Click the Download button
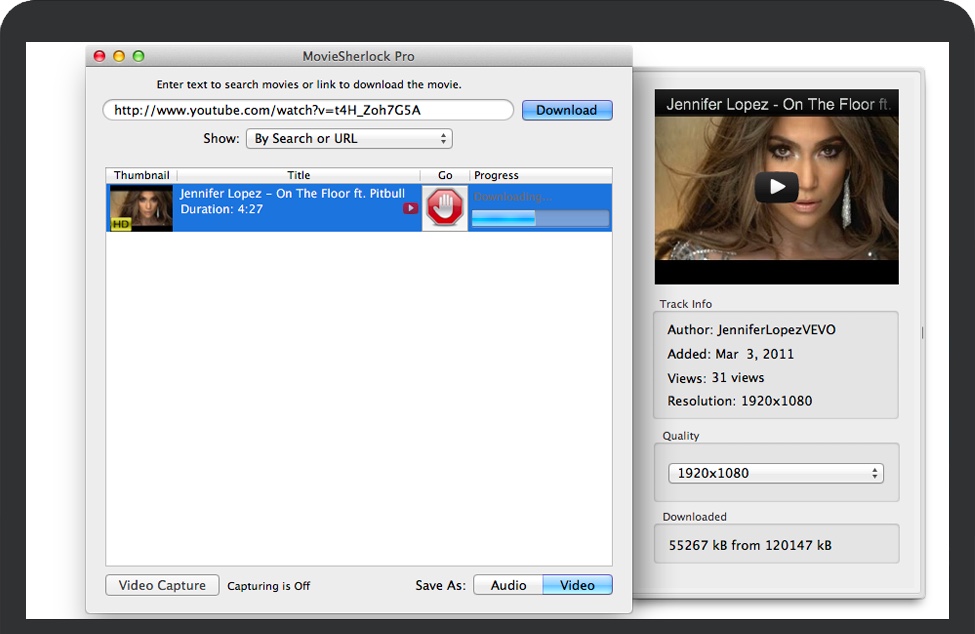Image resolution: width=975 pixels, height=634 pixels. coord(566,110)
